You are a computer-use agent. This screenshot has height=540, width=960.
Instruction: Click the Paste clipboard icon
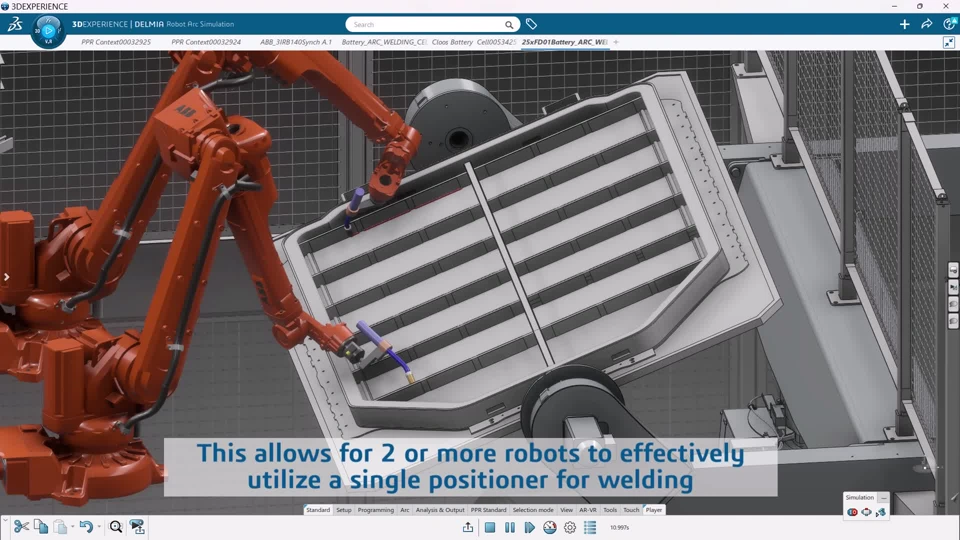coord(60,527)
